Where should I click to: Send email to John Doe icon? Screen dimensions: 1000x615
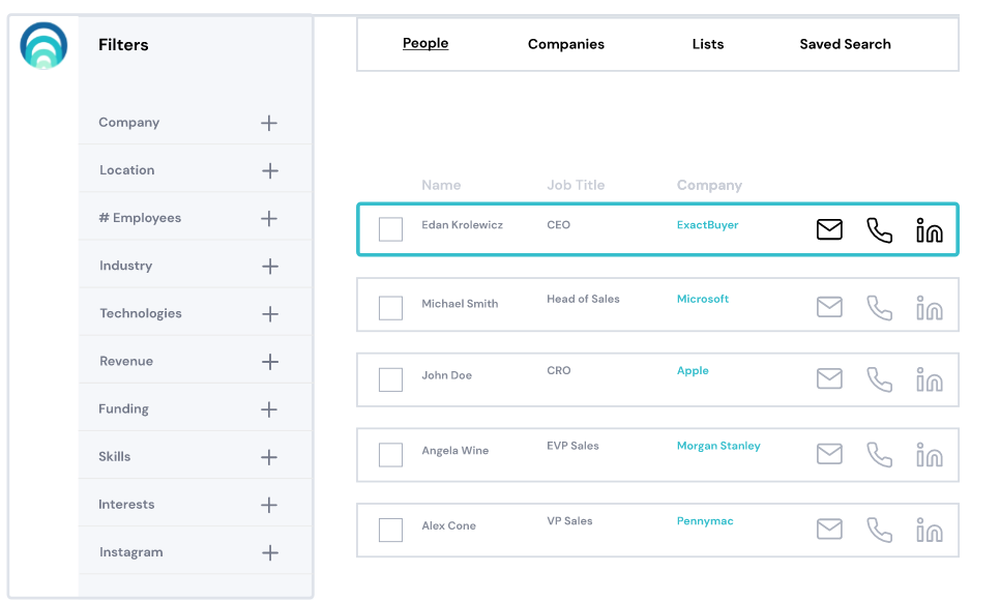click(x=829, y=379)
